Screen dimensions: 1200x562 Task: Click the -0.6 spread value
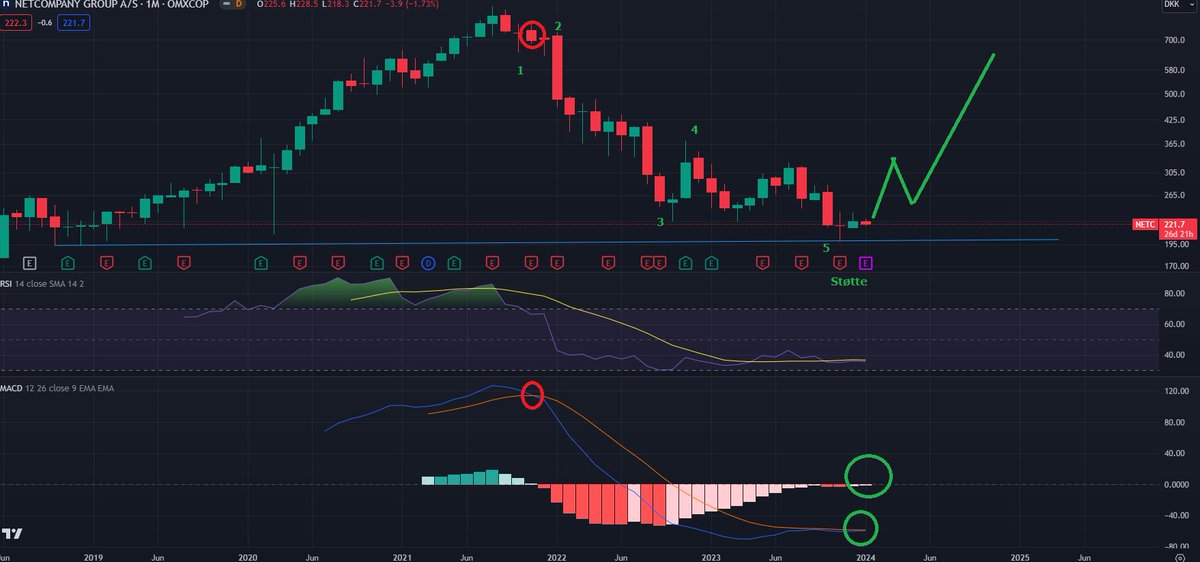pyautogui.click(x=46, y=22)
